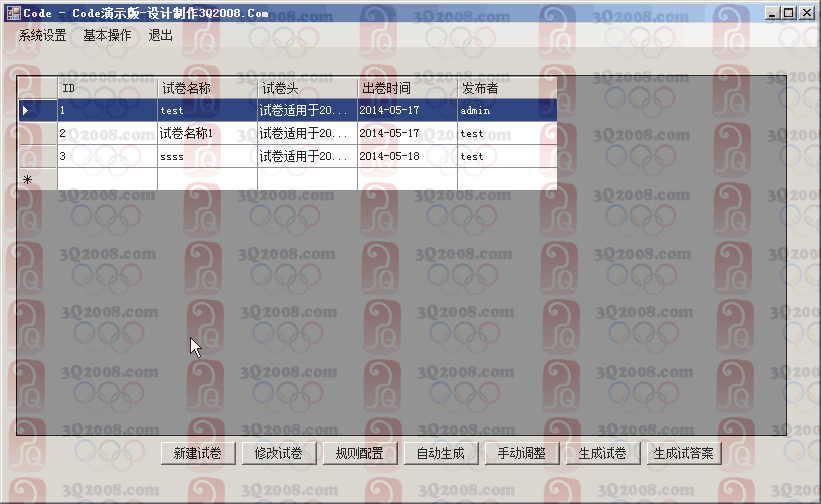
Task: Minimize the Code window
Action: click(771, 13)
